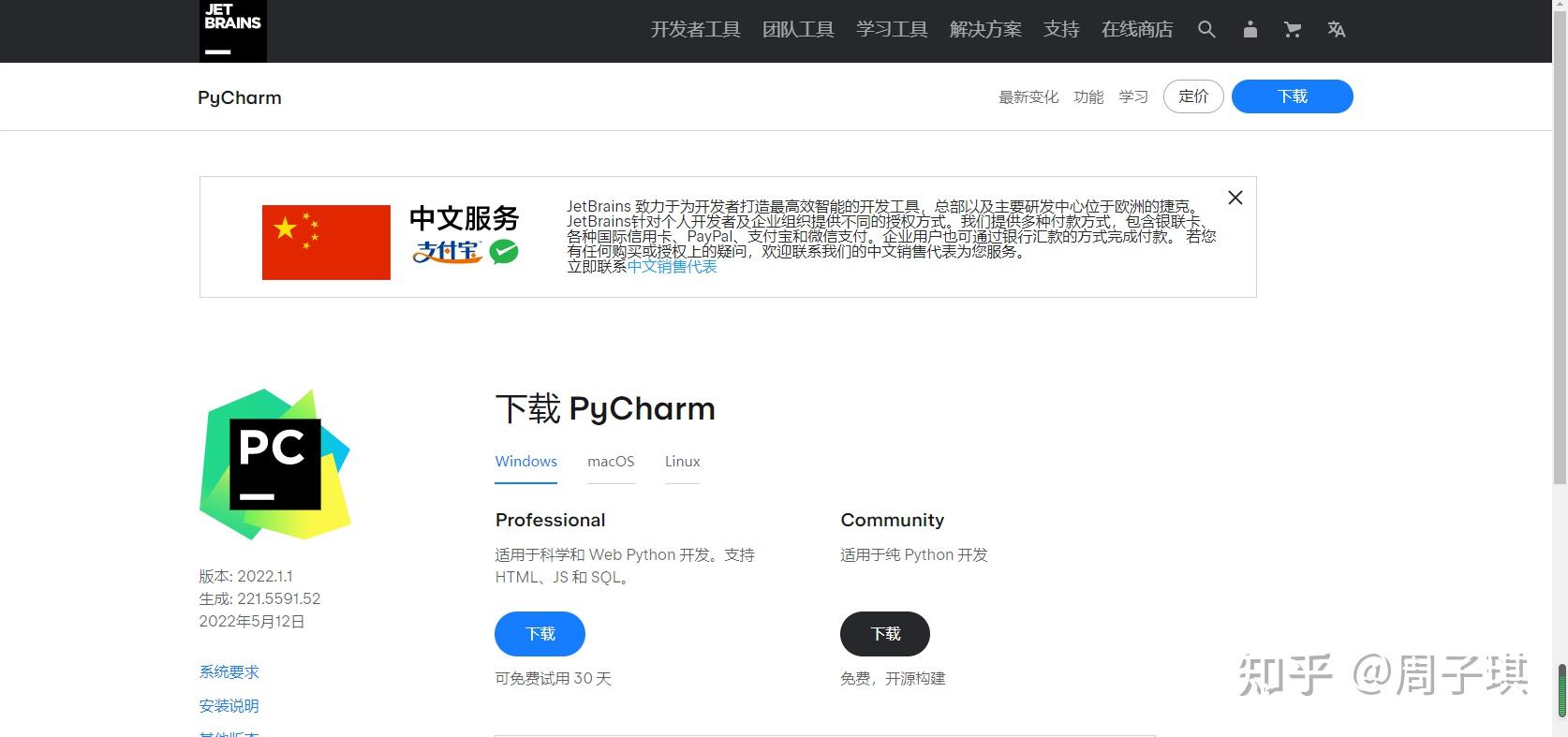Image resolution: width=1568 pixels, height=737 pixels.
Task: Click the 下载 PyCharm heading
Action: tap(605, 409)
